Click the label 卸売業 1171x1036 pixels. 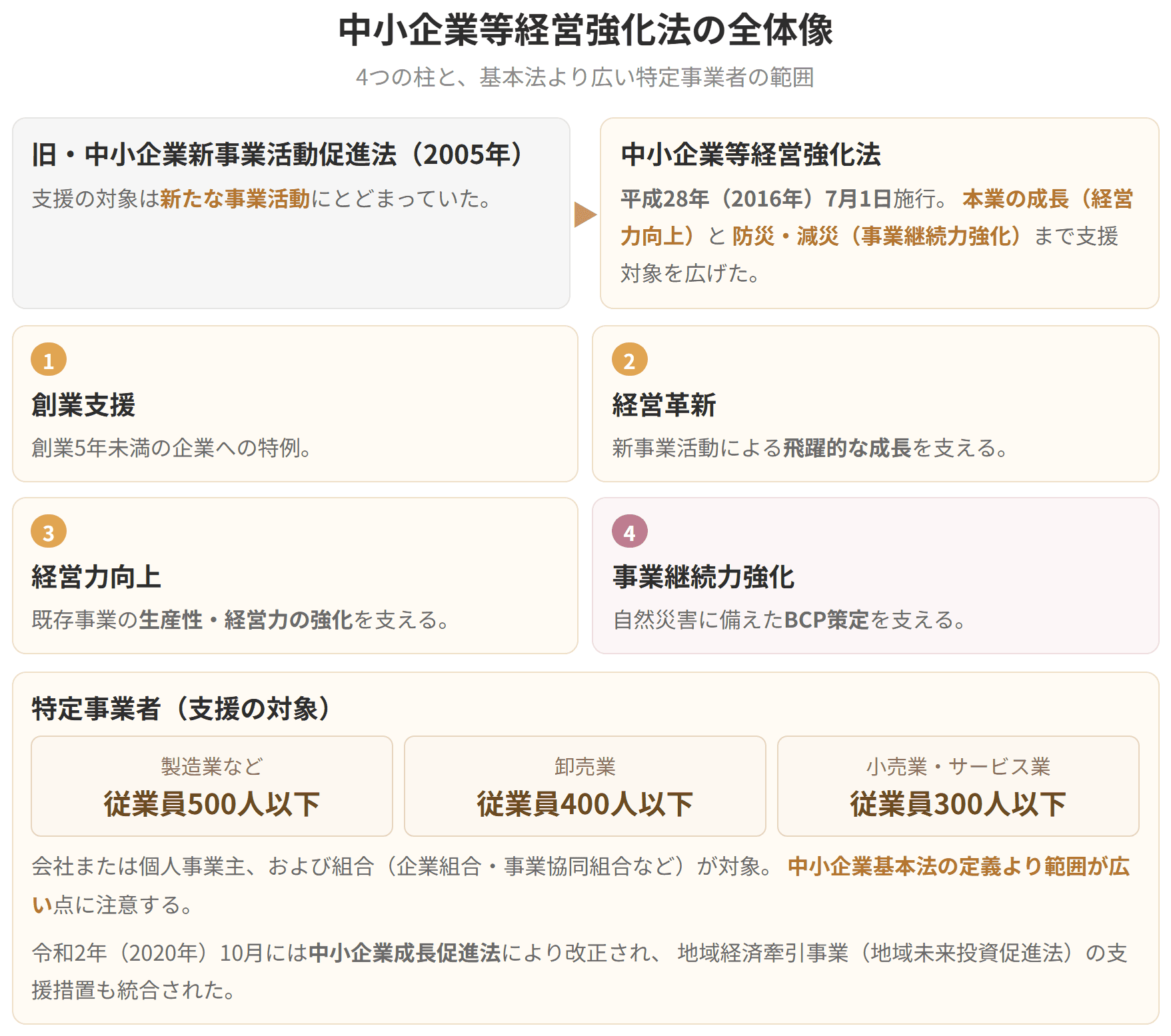pyautogui.click(x=585, y=766)
